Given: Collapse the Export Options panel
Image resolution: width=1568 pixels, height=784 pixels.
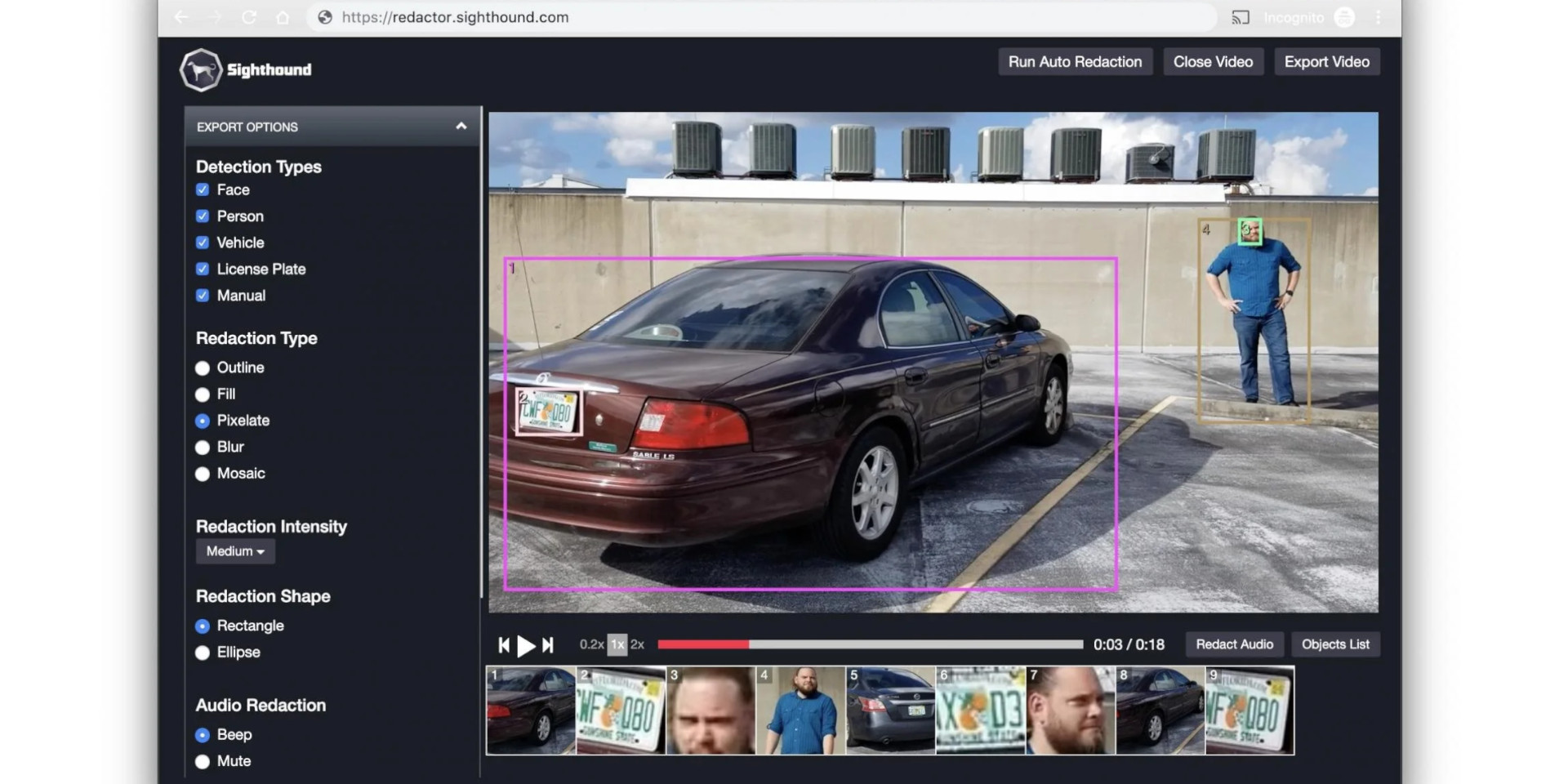Looking at the screenshot, I should (x=461, y=127).
